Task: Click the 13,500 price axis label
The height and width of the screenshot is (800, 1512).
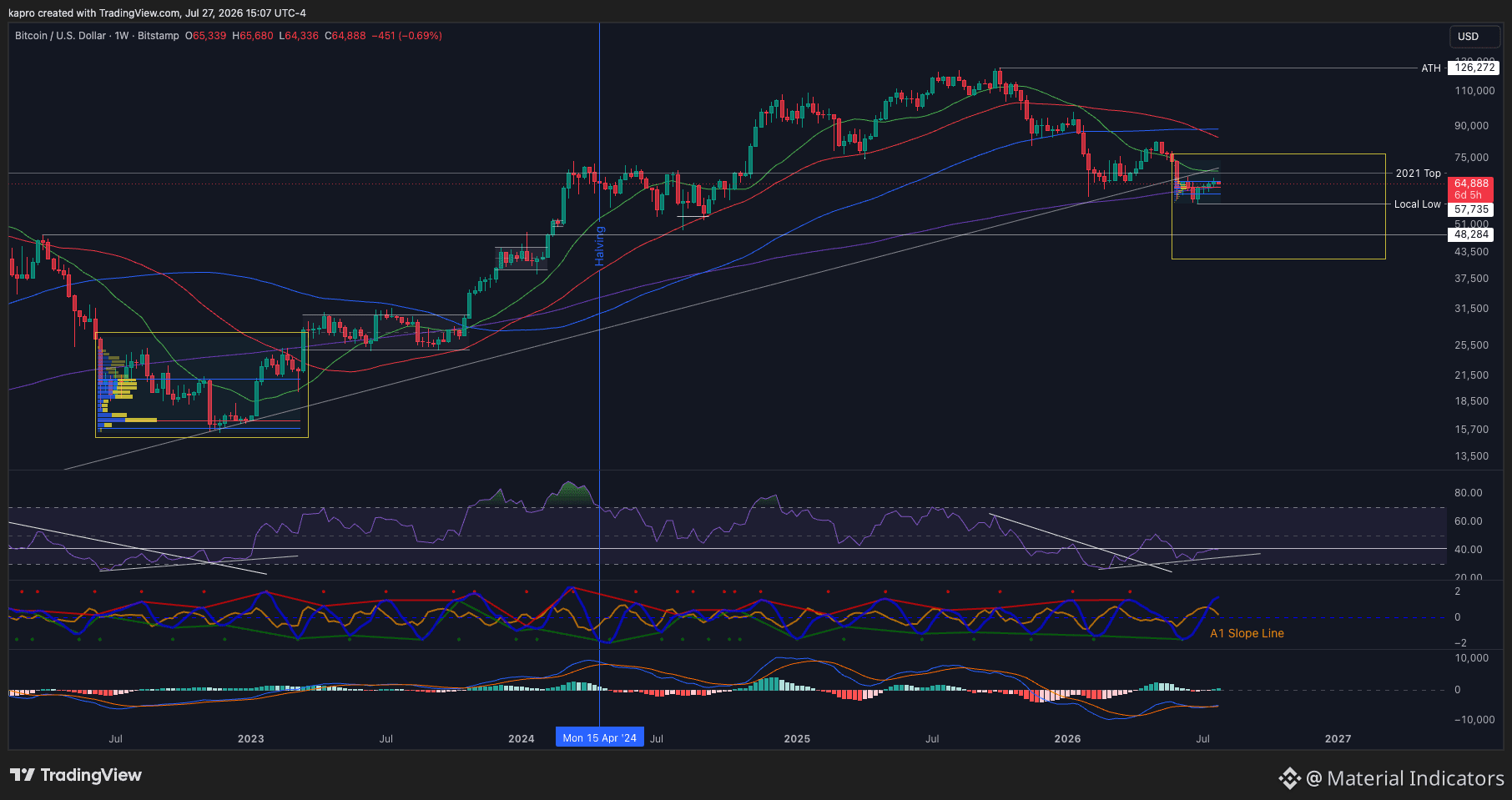Action: (1472, 456)
